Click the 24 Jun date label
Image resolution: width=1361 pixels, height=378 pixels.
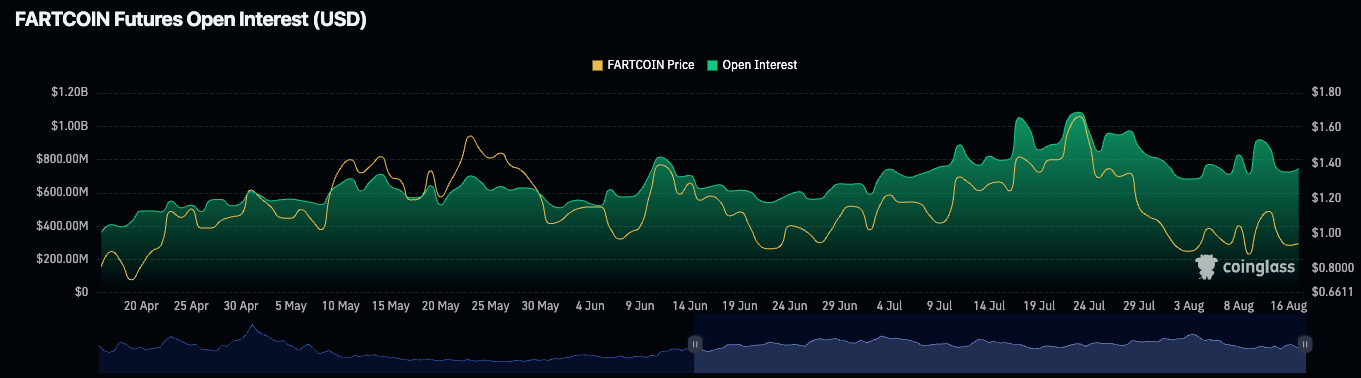point(790,306)
